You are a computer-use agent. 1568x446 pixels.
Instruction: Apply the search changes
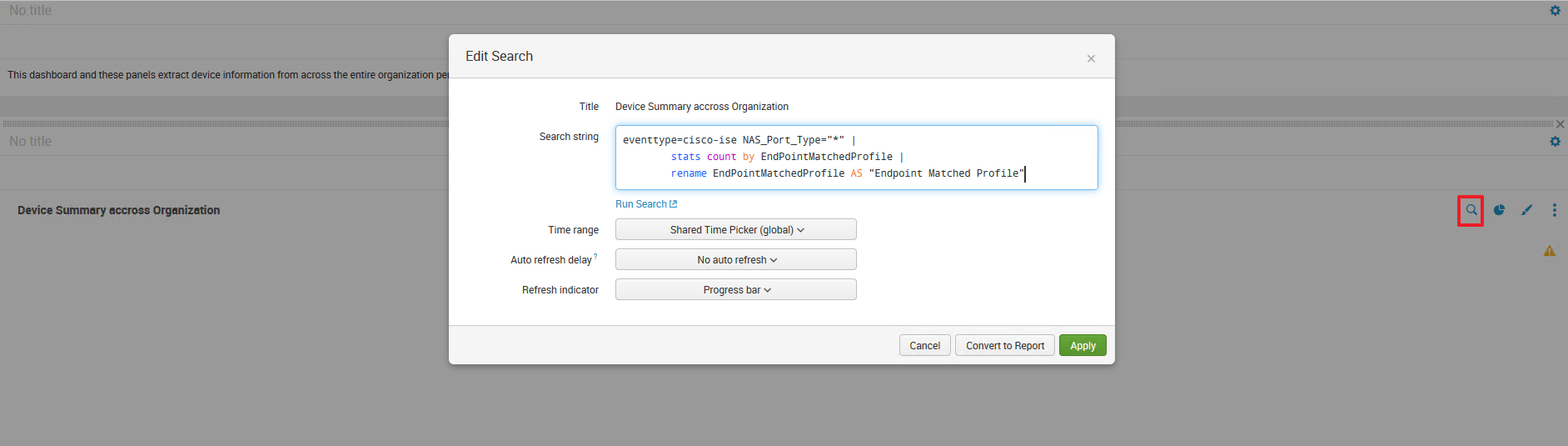pyautogui.click(x=1083, y=346)
